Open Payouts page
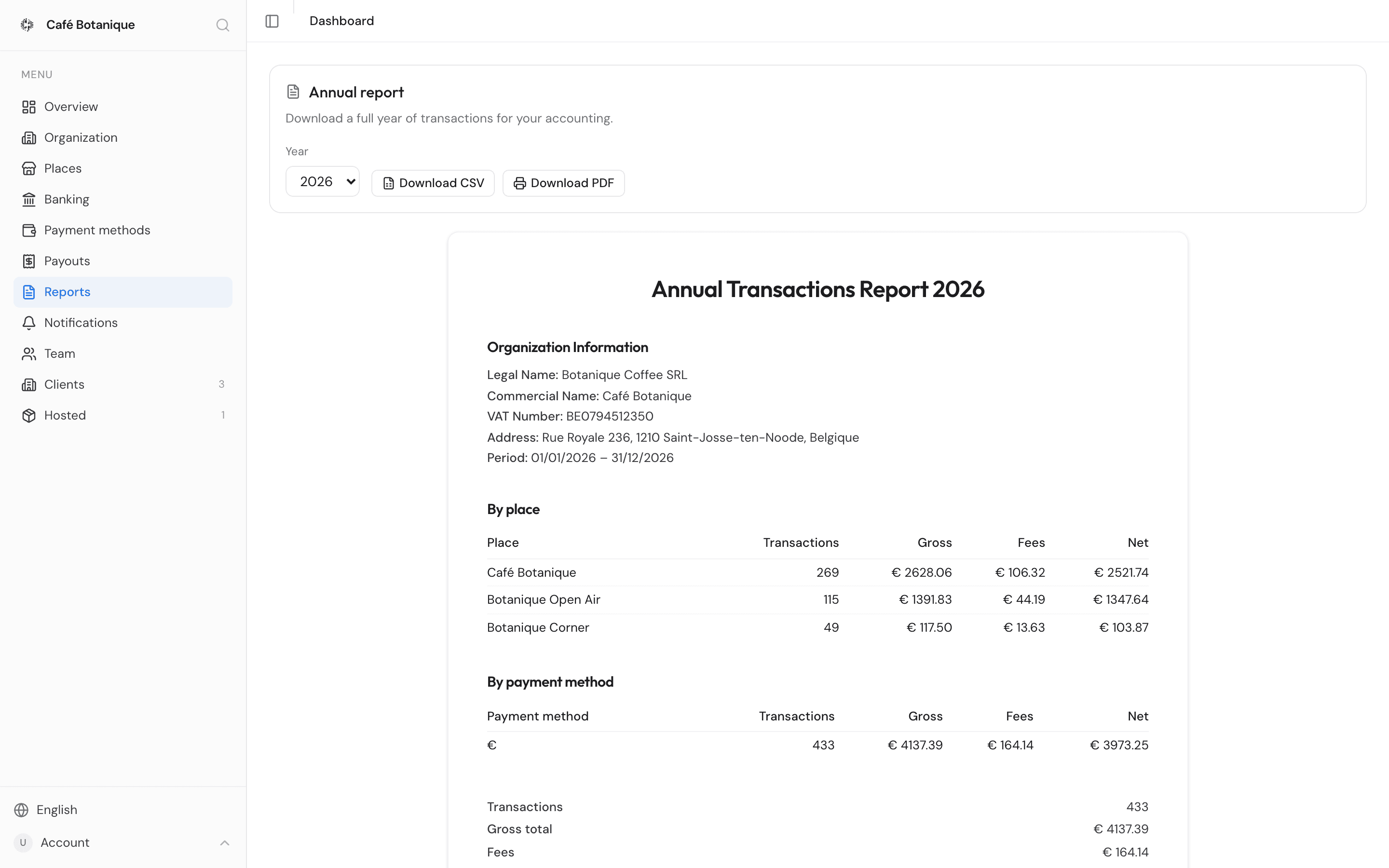 click(123, 261)
